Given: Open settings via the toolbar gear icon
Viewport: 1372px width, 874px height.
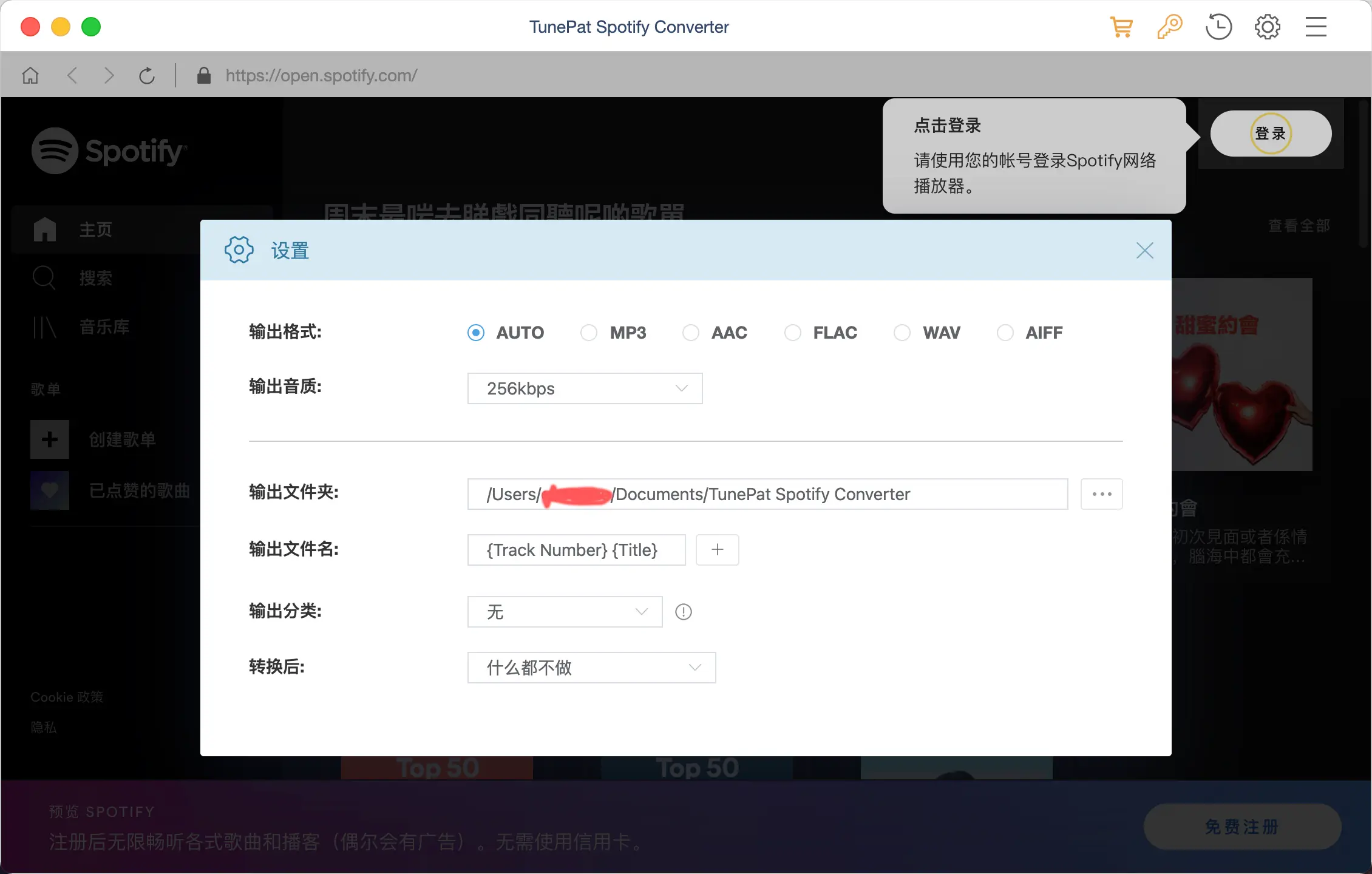Looking at the screenshot, I should tap(1268, 27).
